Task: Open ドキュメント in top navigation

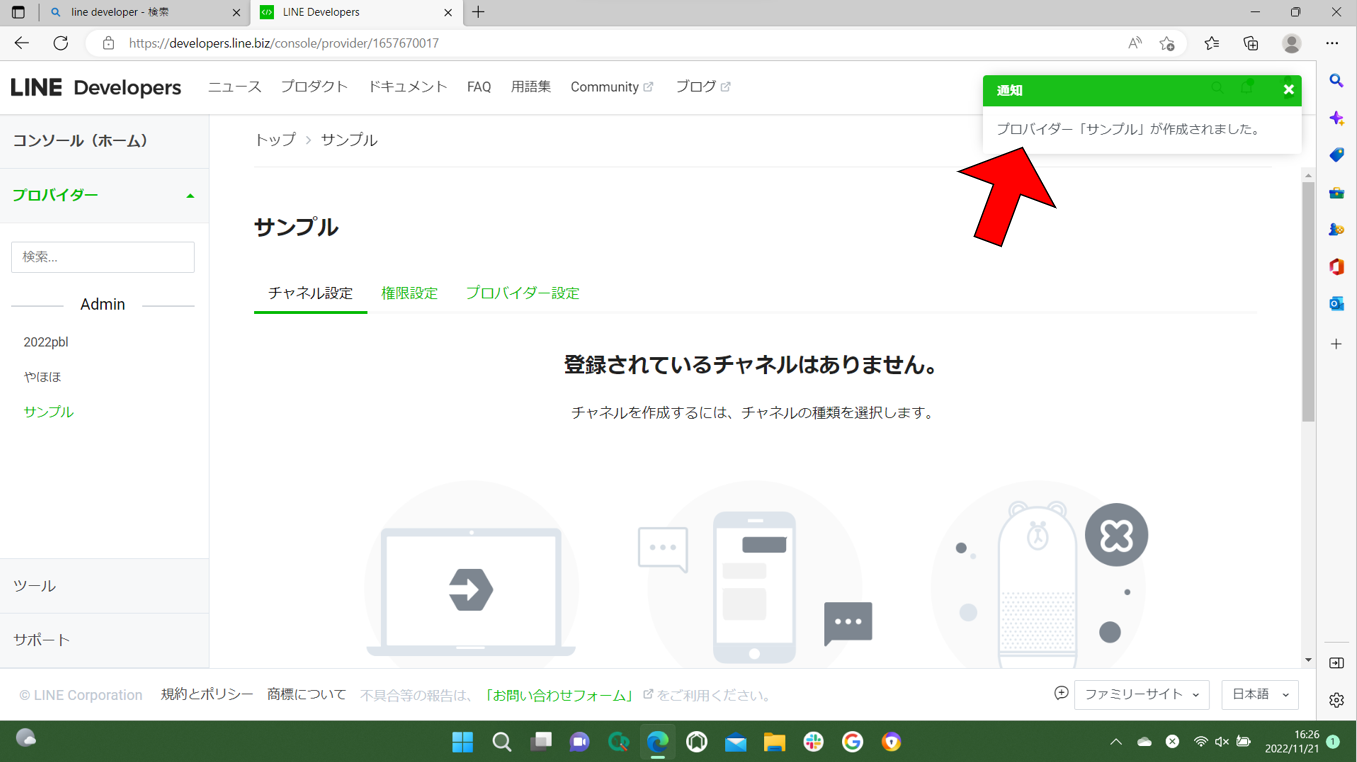Action: (x=407, y=87)
